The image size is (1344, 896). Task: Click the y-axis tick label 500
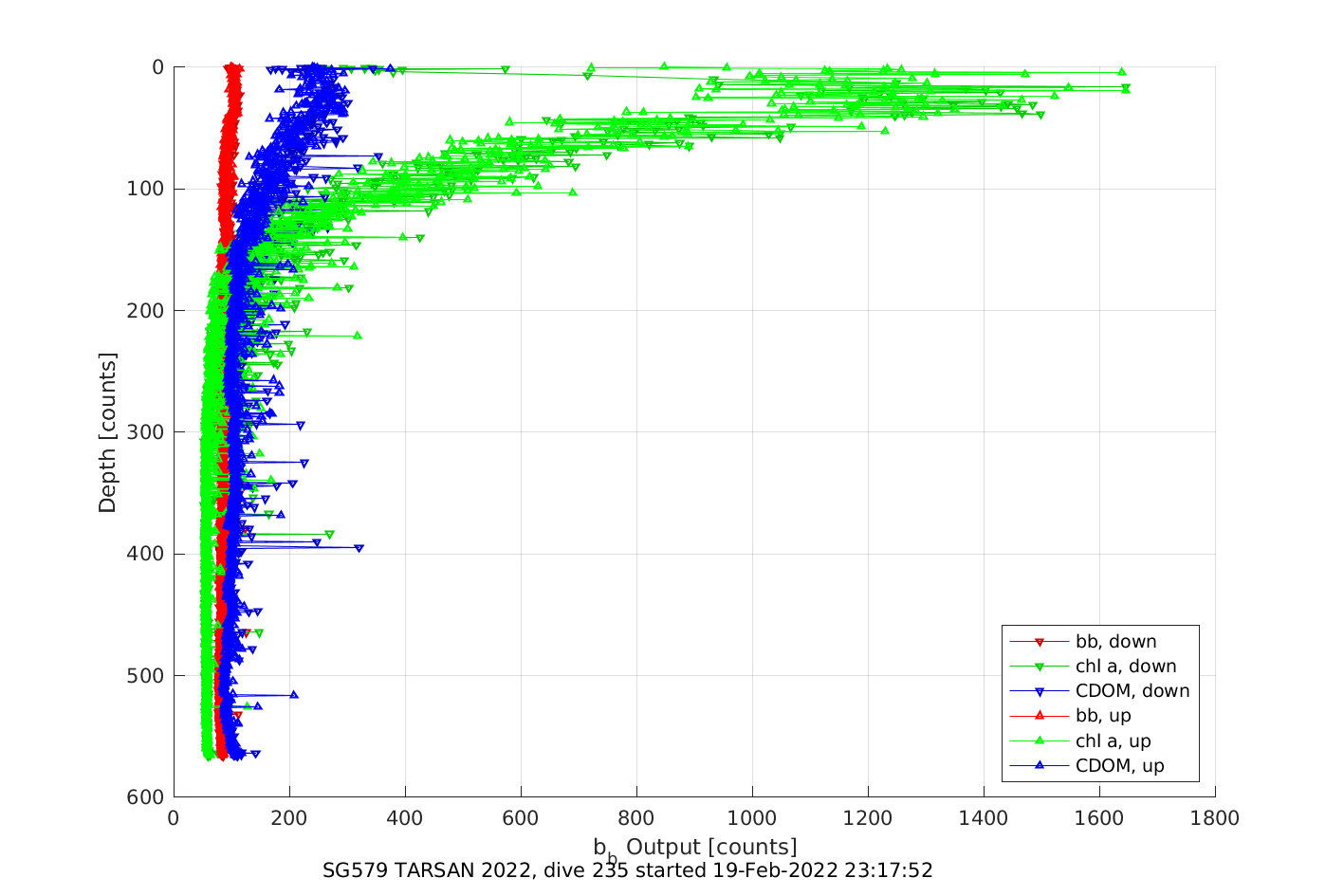(x=146, y=676)
